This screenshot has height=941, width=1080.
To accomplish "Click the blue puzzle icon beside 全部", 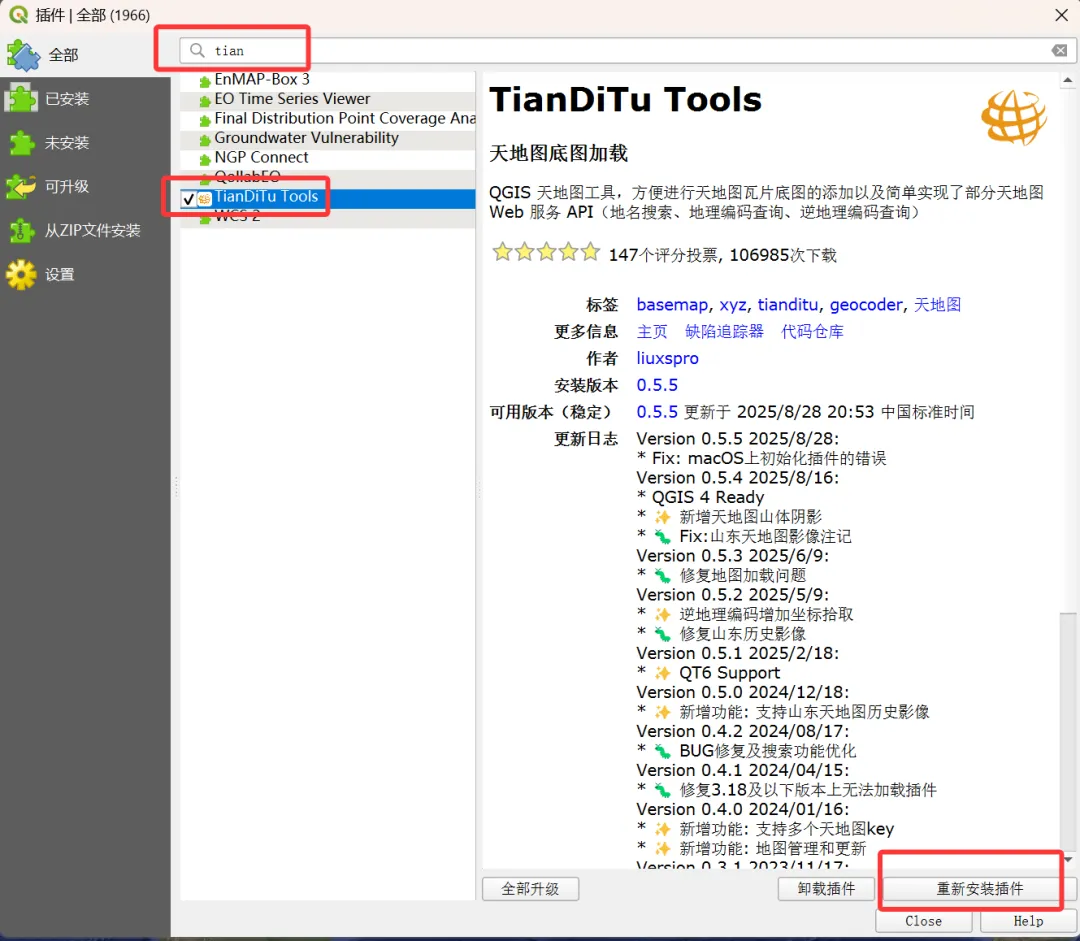I will [23, 55].
